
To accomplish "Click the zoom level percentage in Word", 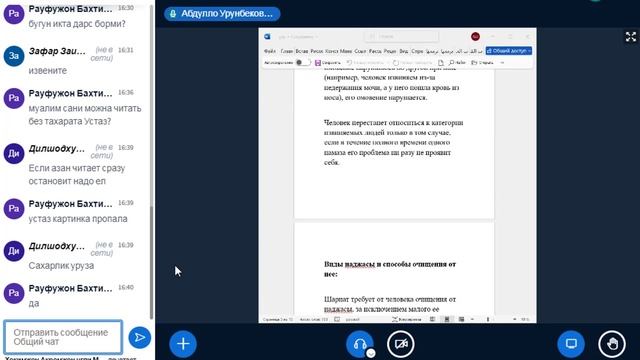I will point(524,319).
